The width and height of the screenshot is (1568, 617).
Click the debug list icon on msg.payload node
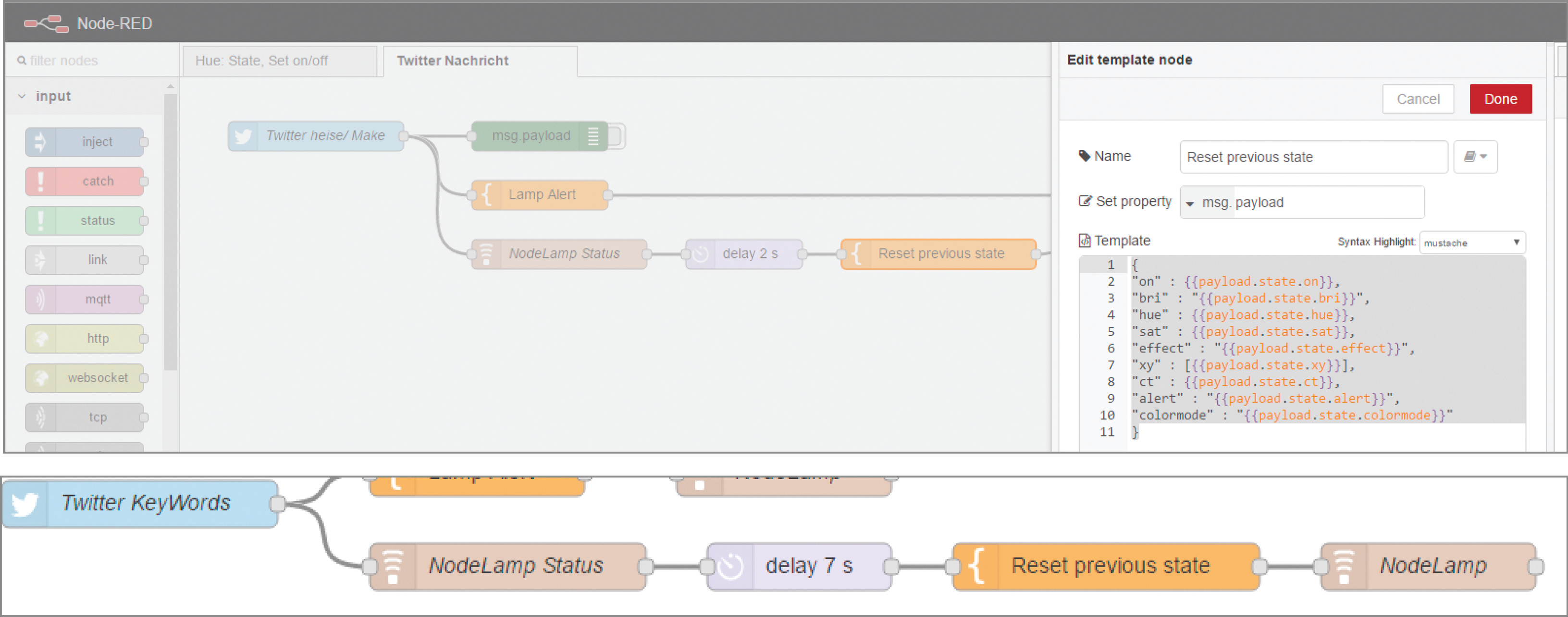pos(593,136)
